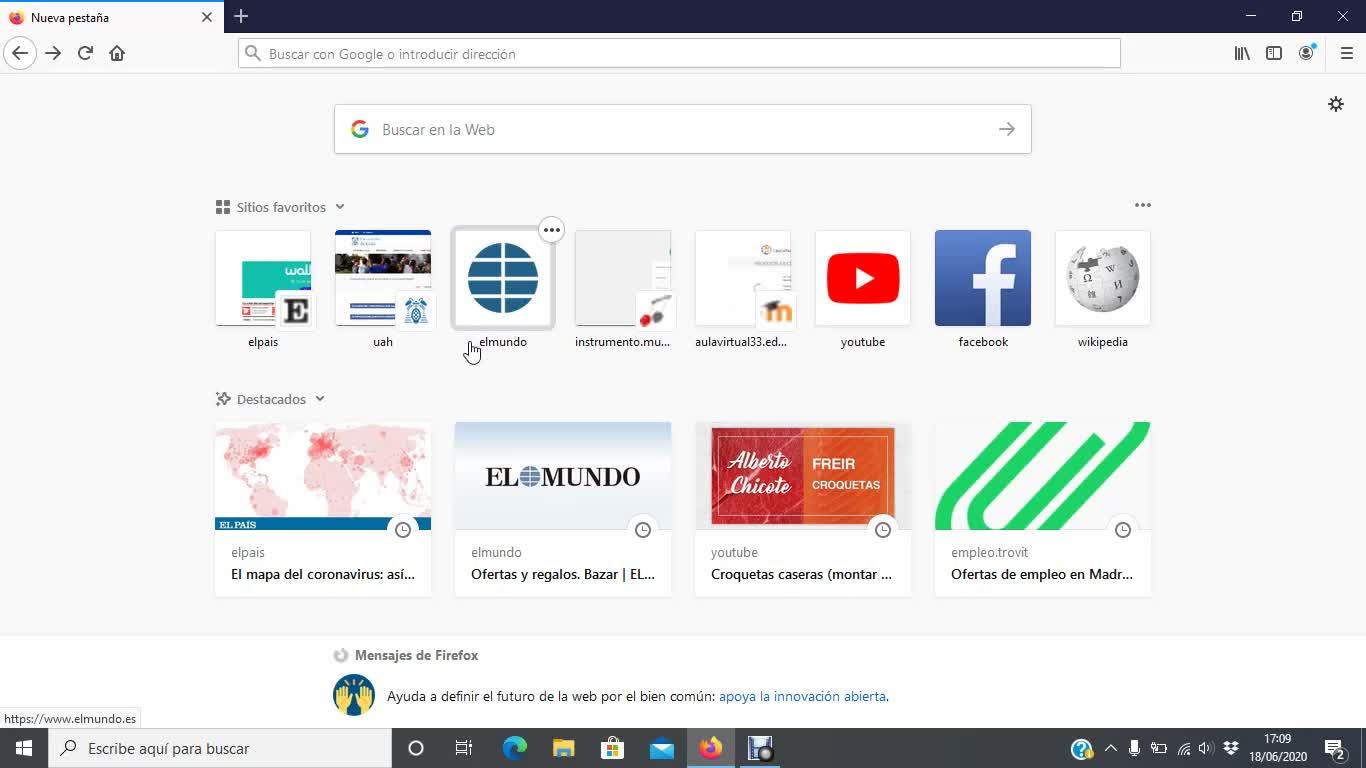Select the Nueva pestaña tab

tap(111, 17)
